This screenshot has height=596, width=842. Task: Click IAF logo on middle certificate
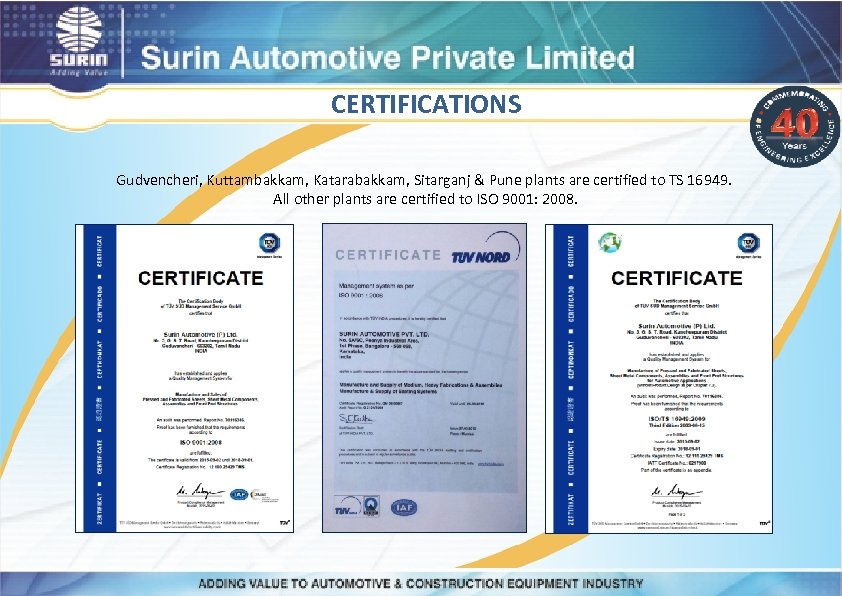click(404, 507)
